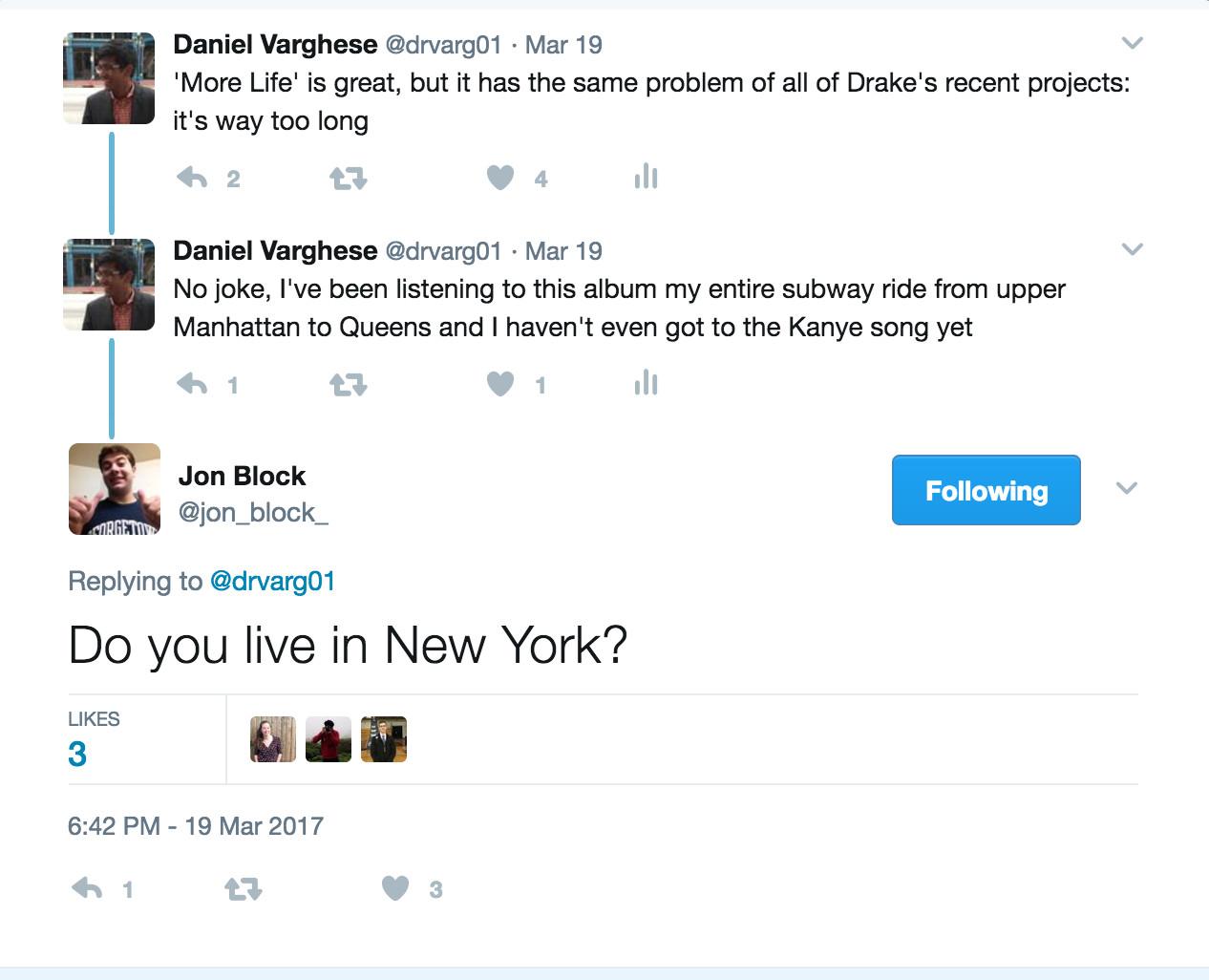Screen dimensions: 1209x980
Task: Like the 'More Life' is great tweet
Action: [500, 178]
